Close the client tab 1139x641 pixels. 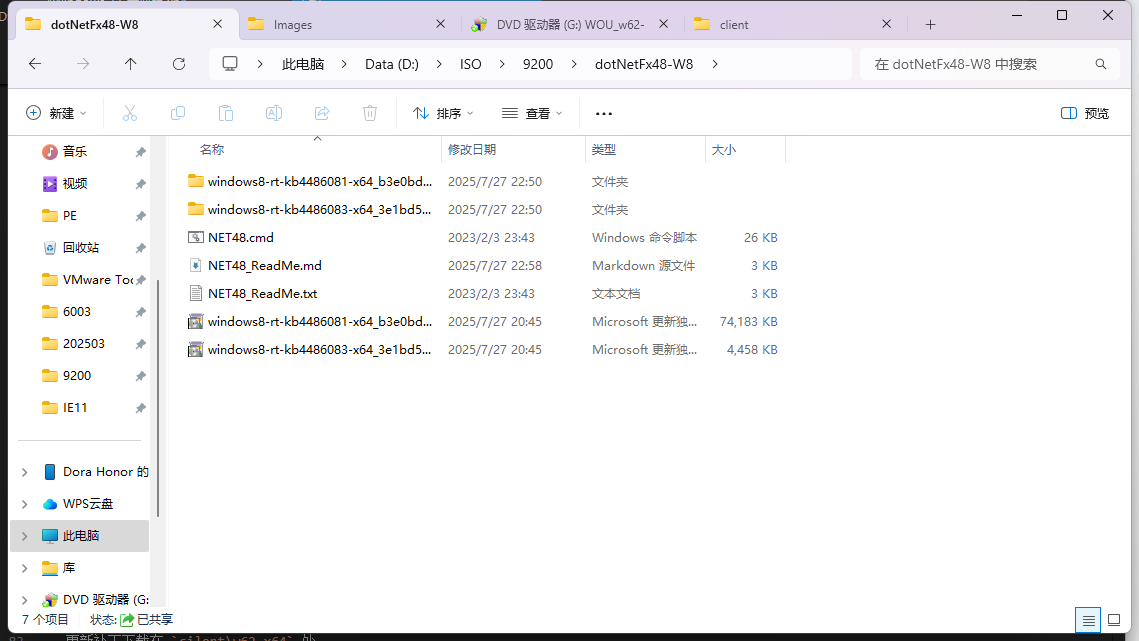click(886, 24)
